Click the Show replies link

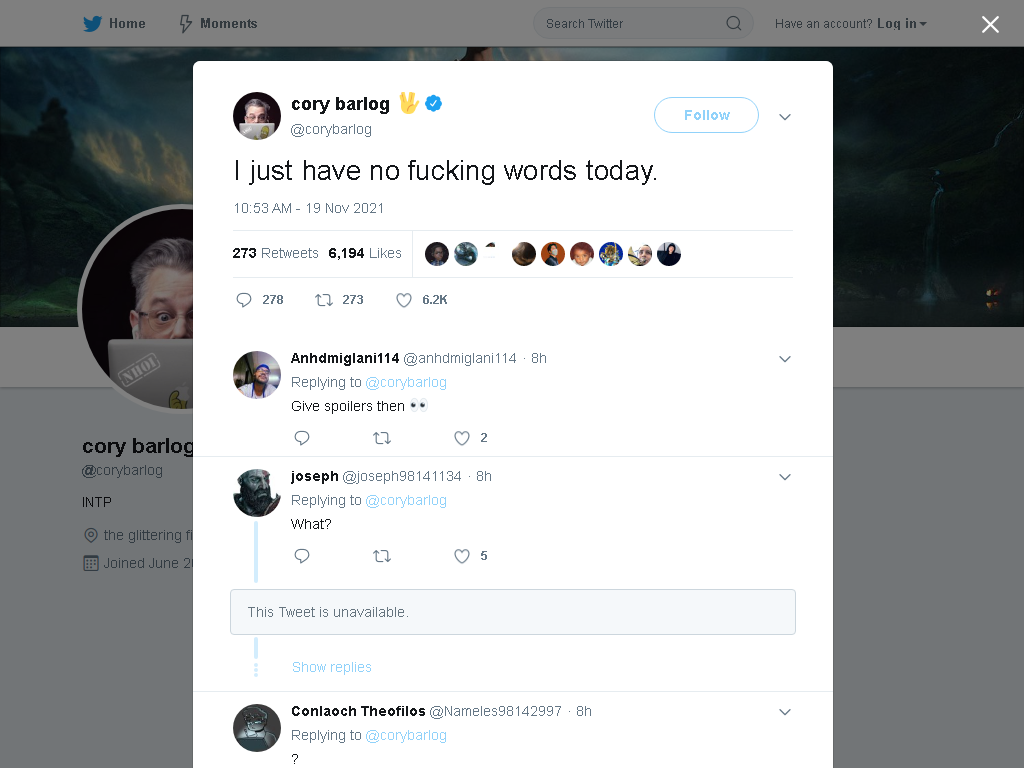click(x=331, y=667)
